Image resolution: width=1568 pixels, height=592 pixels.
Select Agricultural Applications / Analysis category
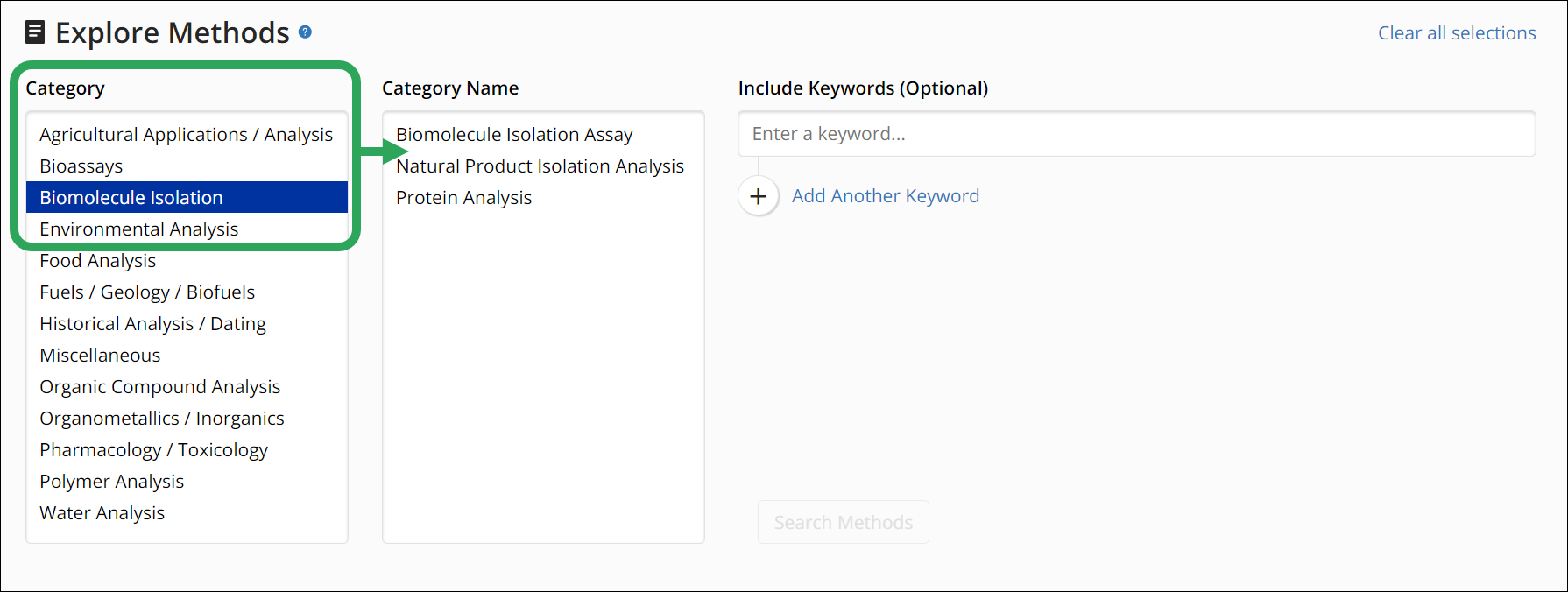(x=186, y=135)
